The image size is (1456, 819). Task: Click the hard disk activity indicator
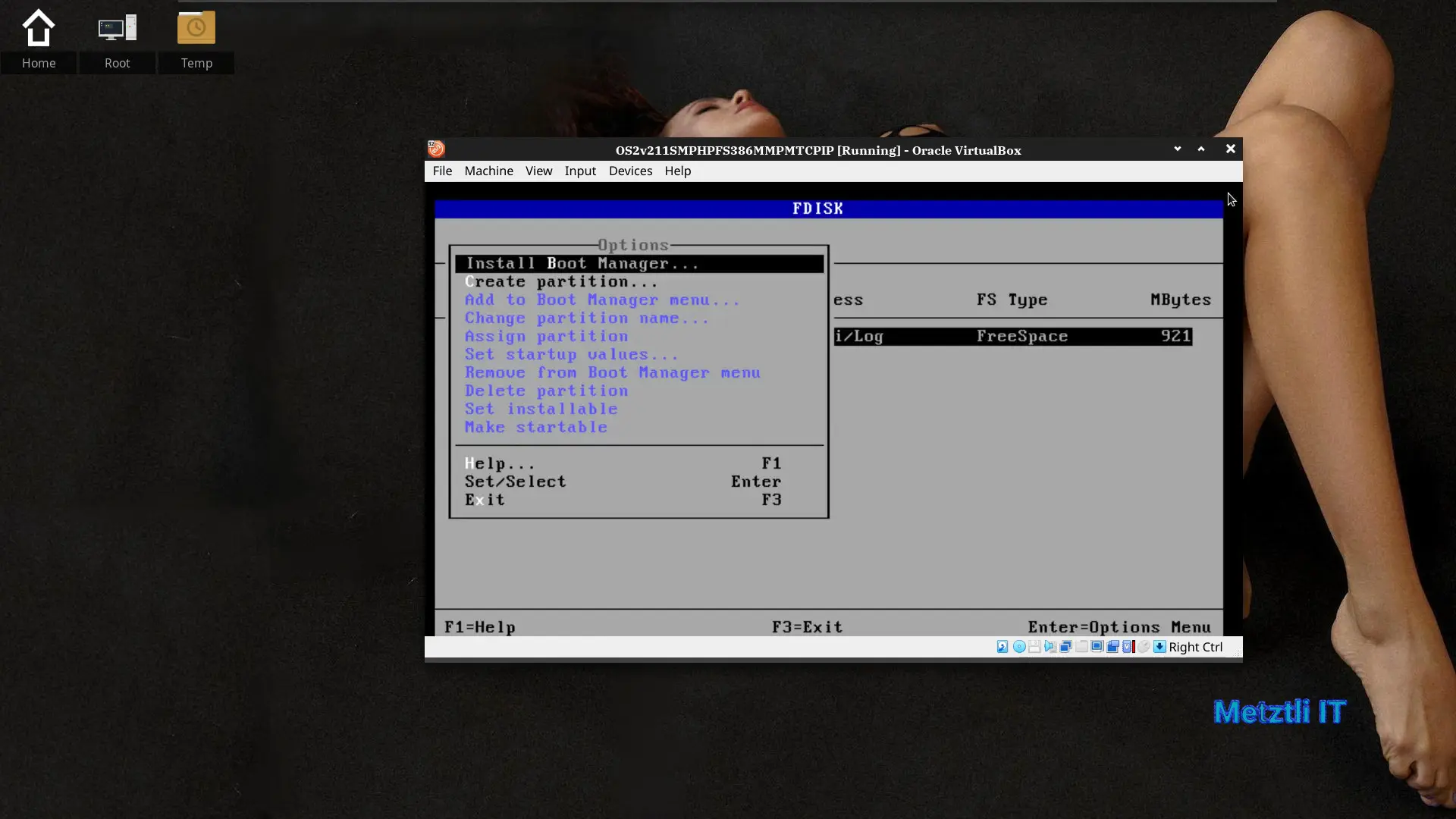pos(1003,647)
